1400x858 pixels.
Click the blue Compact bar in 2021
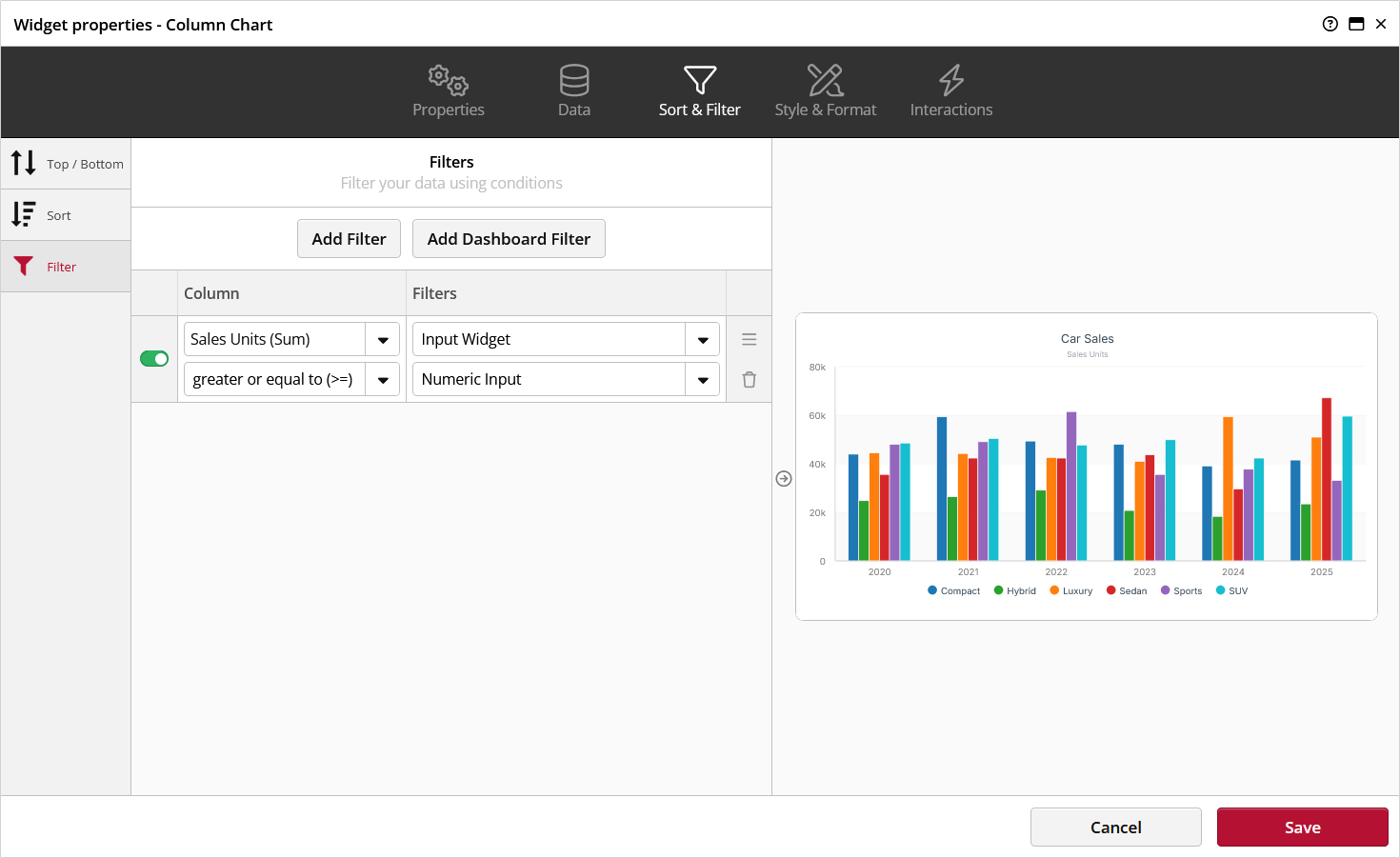[x=942, y=489]
